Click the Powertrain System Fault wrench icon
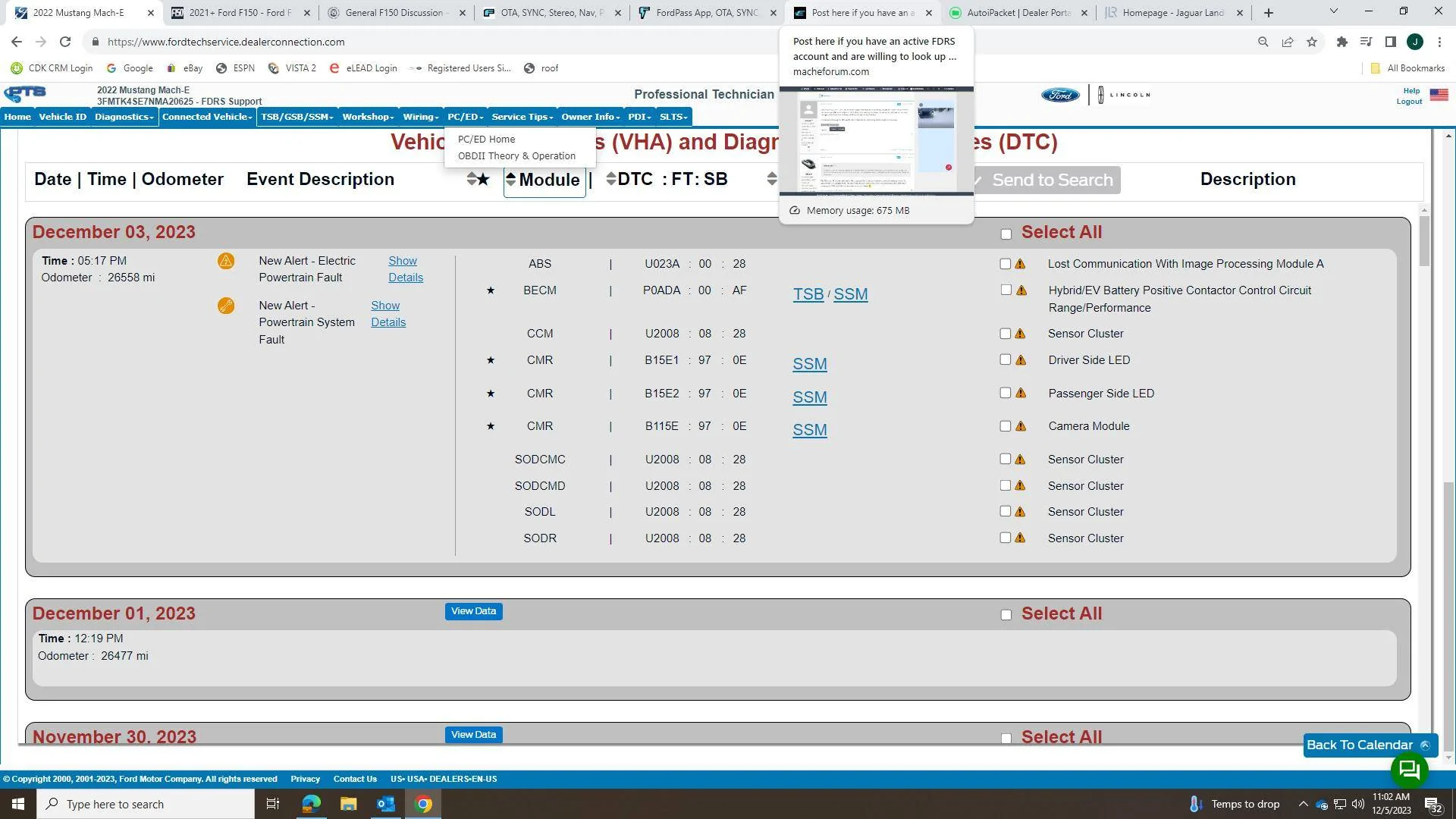 click(225, 306)
